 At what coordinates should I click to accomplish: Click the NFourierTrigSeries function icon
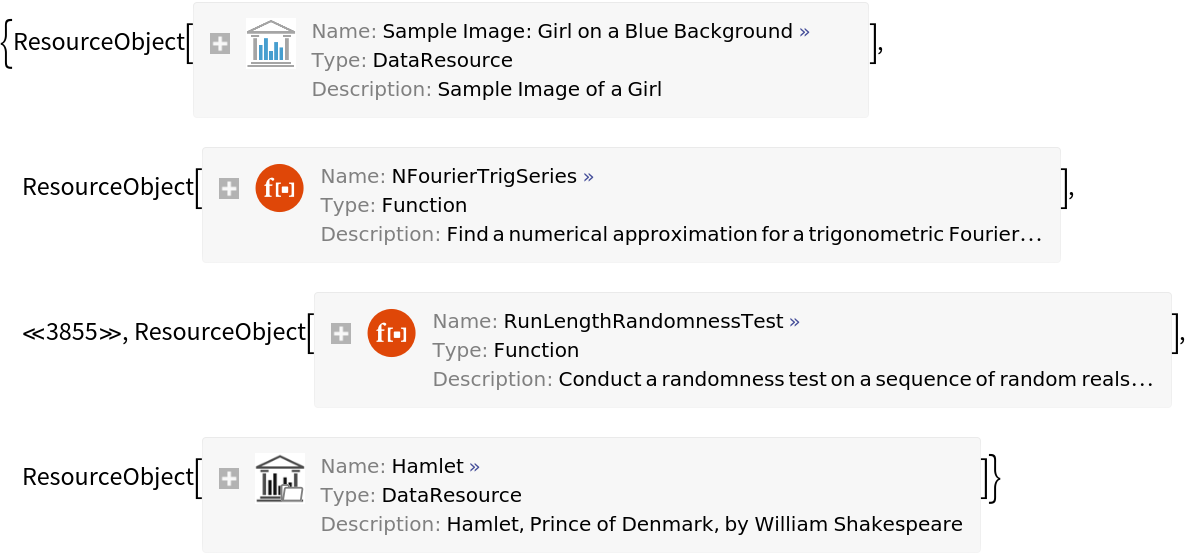click(x=279, y=188)
